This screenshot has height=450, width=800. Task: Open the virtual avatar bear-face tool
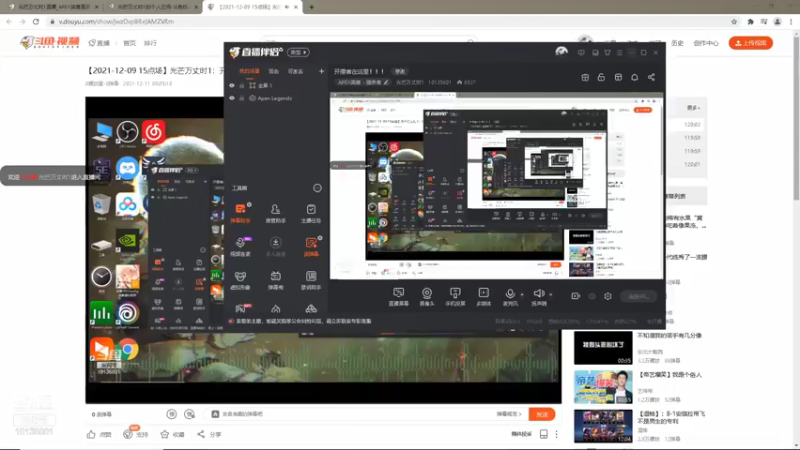(240, 280)
